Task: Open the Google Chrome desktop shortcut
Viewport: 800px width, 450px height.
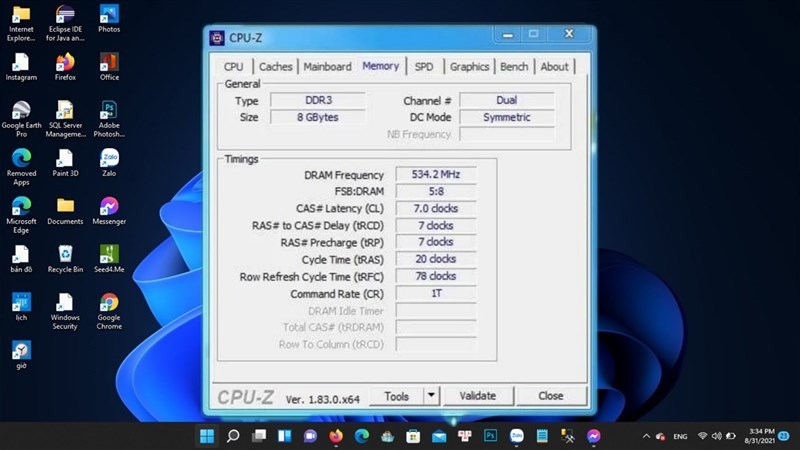Action: tap(109, 303)
